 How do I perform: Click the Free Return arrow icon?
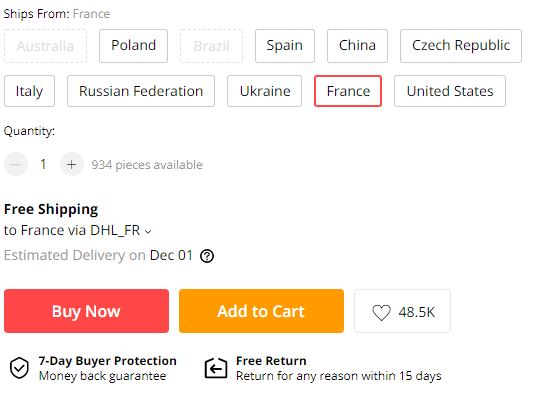(216, 368)
